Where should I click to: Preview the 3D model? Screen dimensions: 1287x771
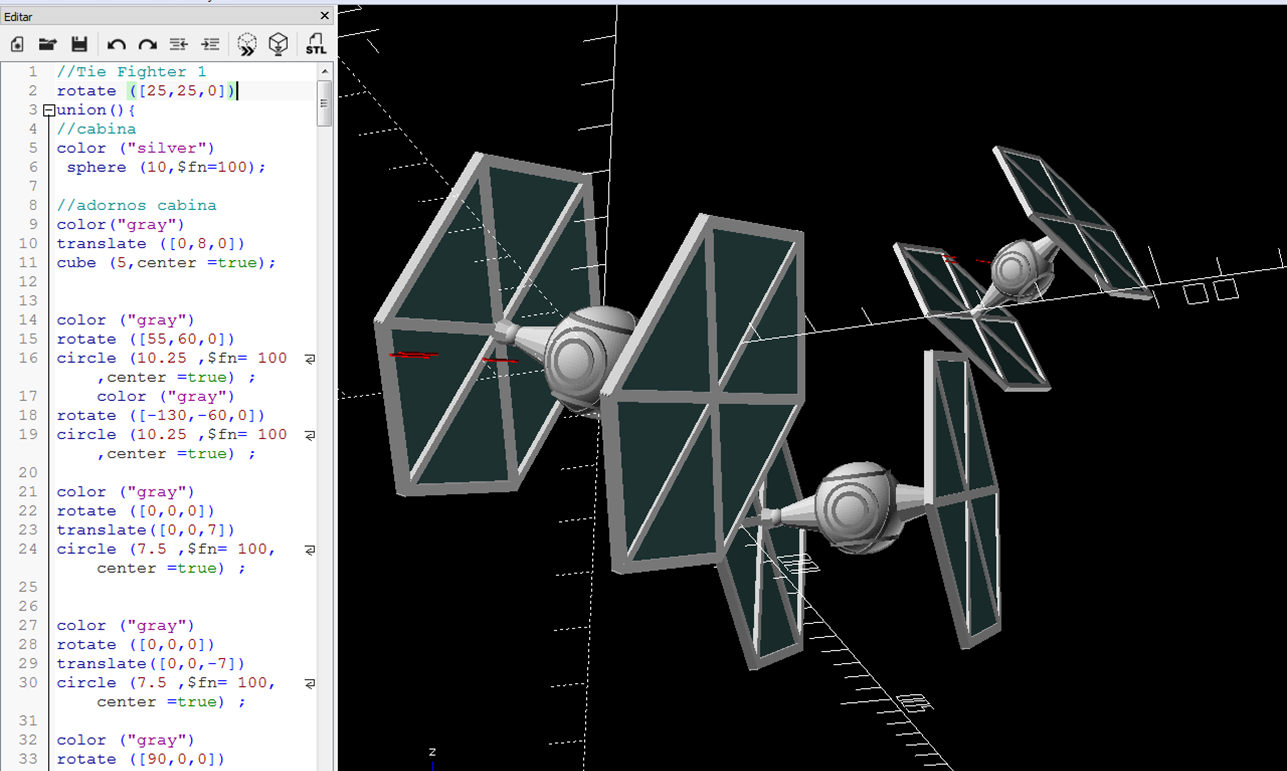click(x=246, y=44)
